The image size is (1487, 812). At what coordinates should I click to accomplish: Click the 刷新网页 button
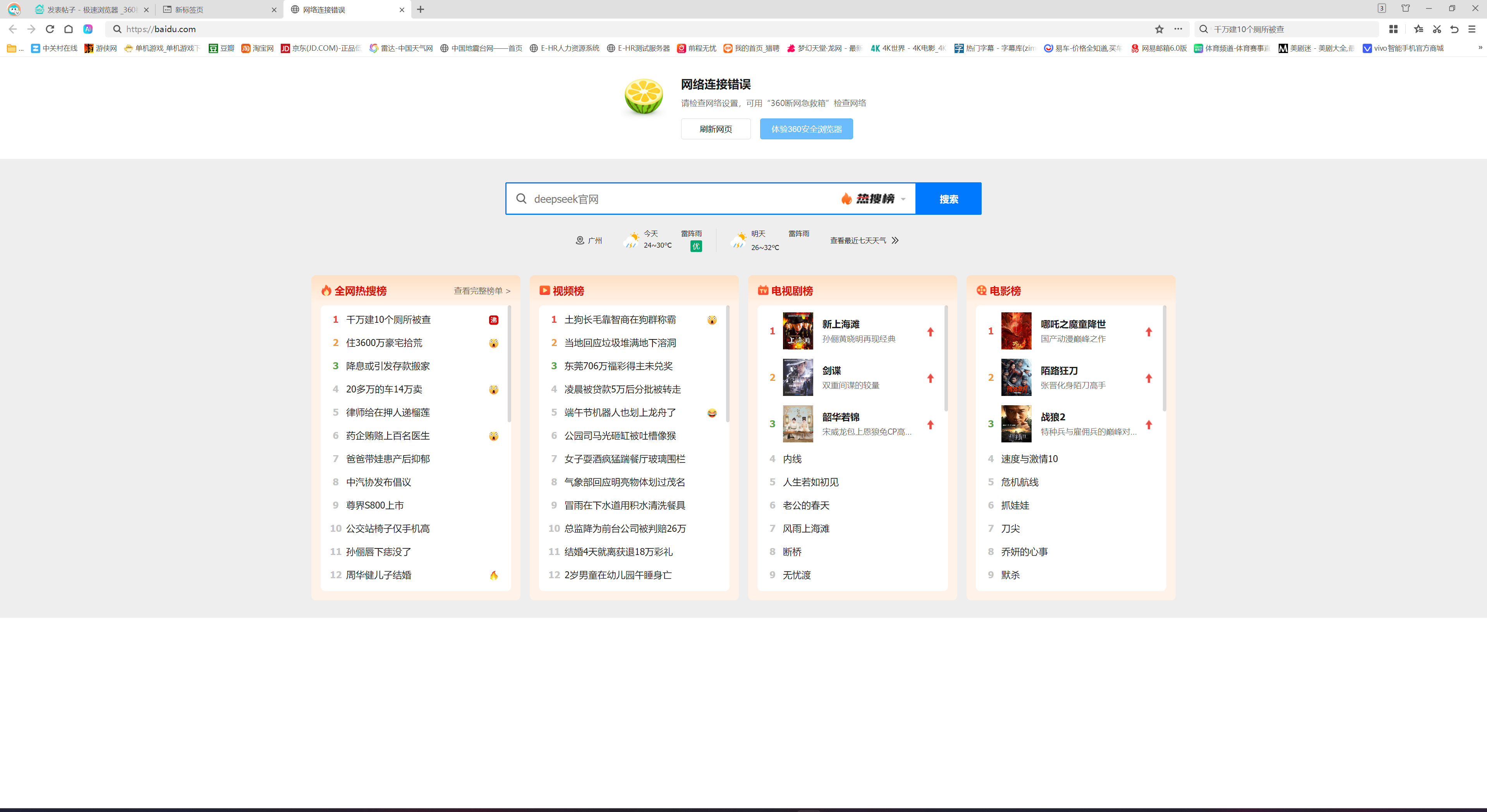[715, 129]
